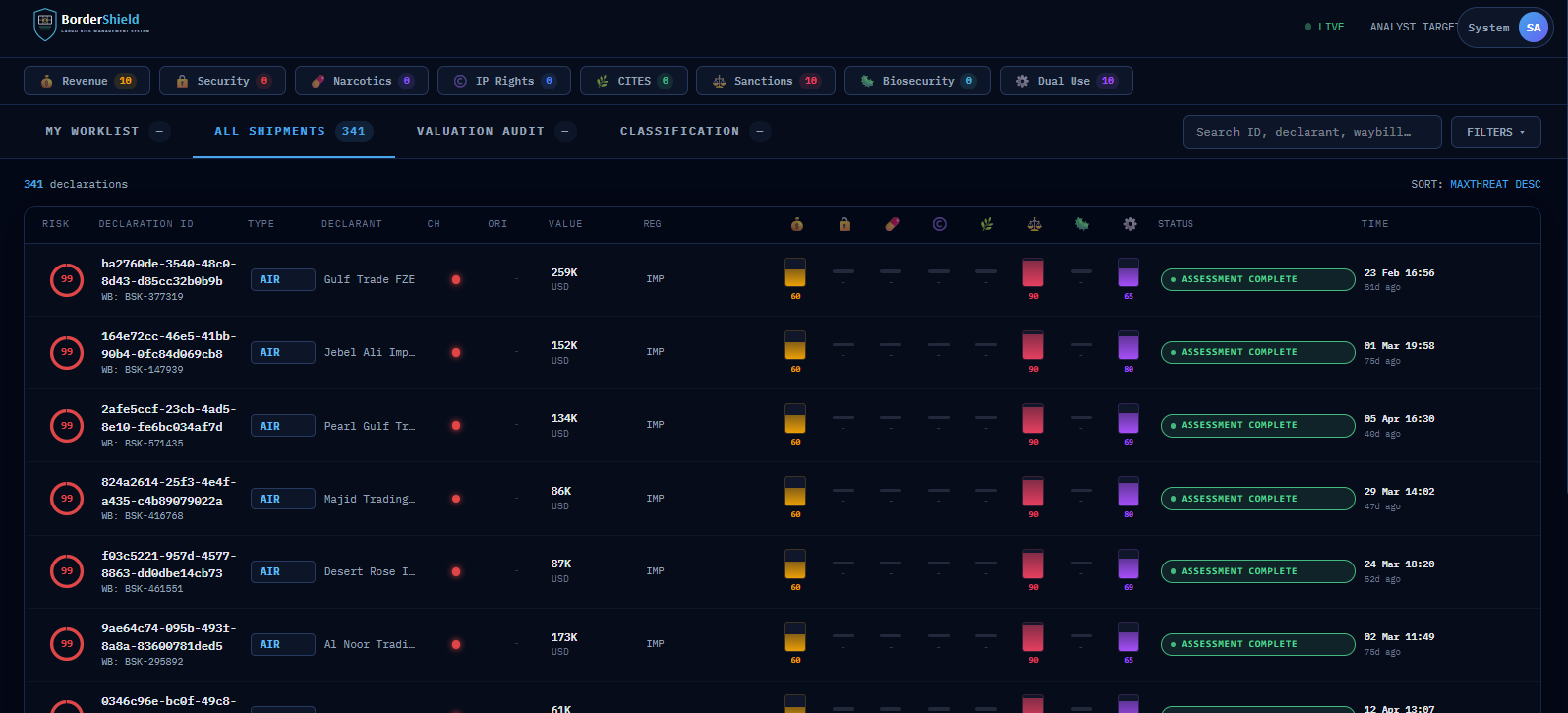1568x713 pixels.
Task: Switch to the Valuation Audit tab
Action: (495, 131)
